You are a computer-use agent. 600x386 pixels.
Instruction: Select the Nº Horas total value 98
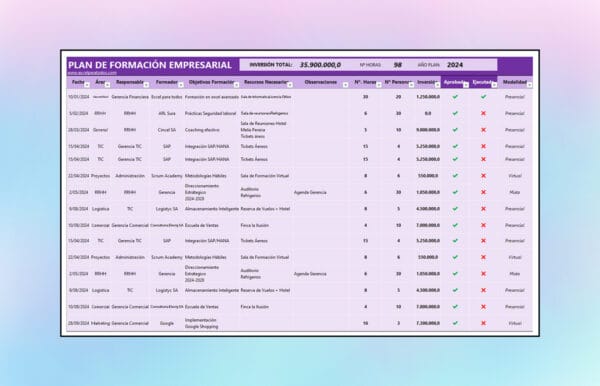click(398, 65)
